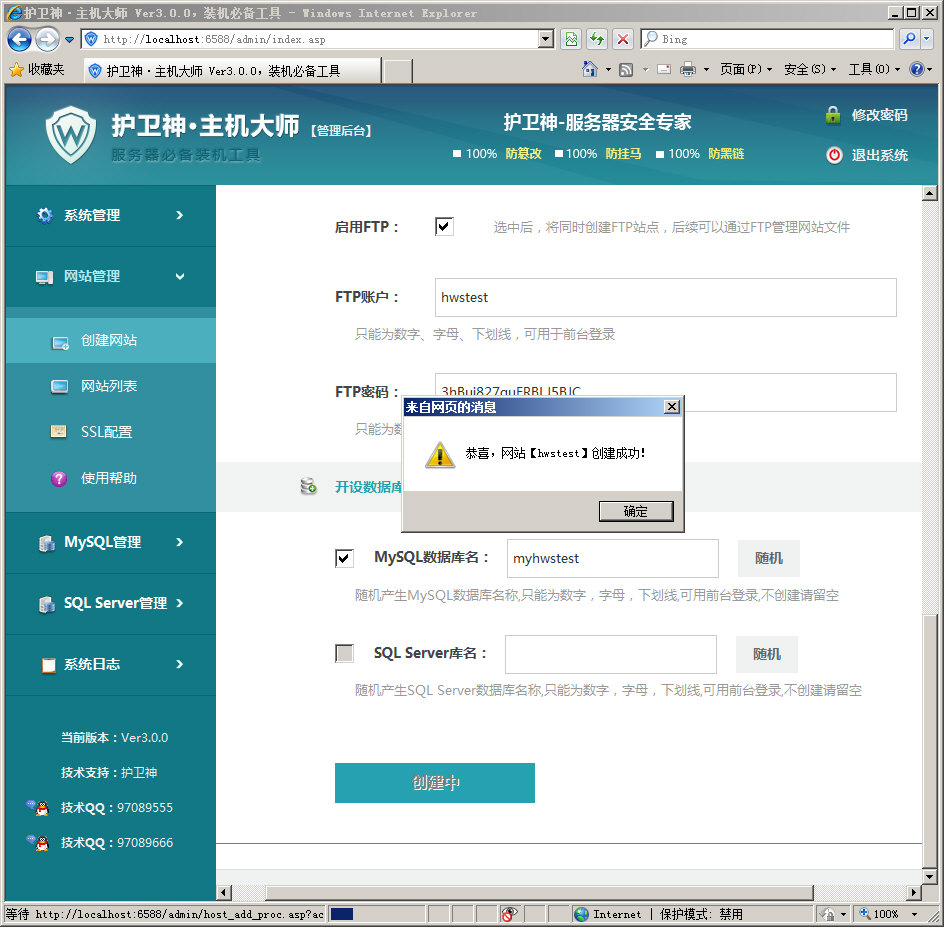This screenshot has width=944, height=927.
Task: Click the 系统日志 notepad icon
Action: (49, 665)
